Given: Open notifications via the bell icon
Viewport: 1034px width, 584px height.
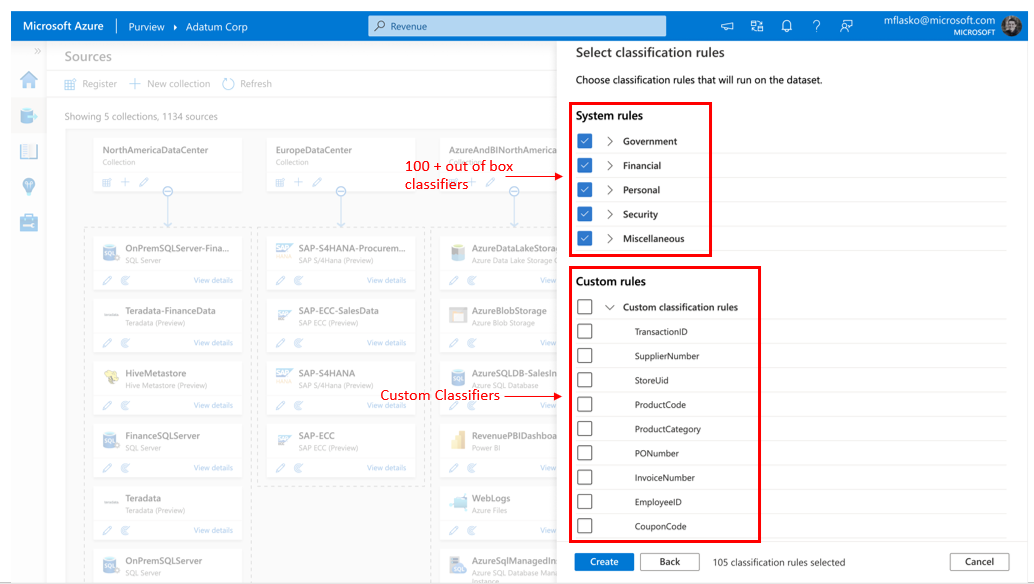Looking at the screenshot, I should (x=787, y=24).
